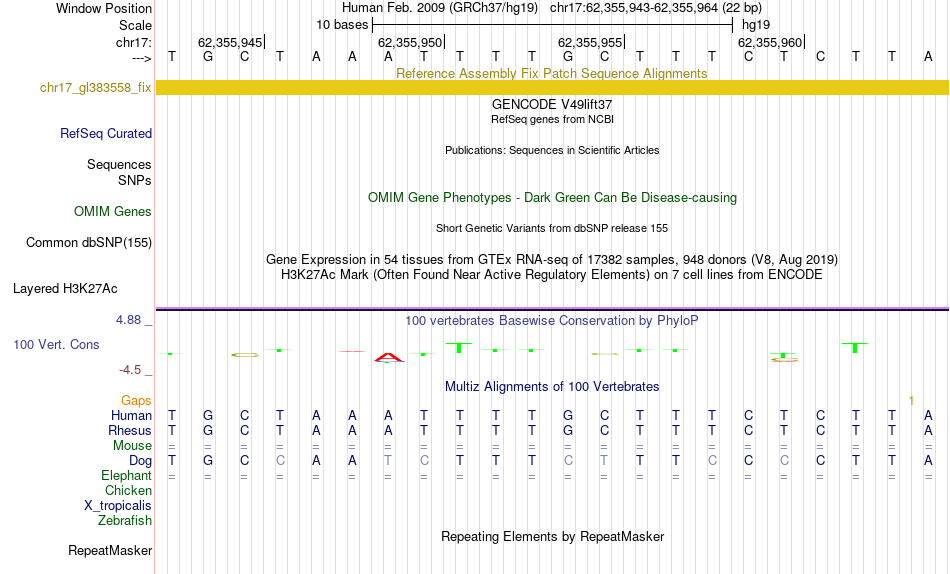Select the X_tropicalis alignment row label

point(118,506)
